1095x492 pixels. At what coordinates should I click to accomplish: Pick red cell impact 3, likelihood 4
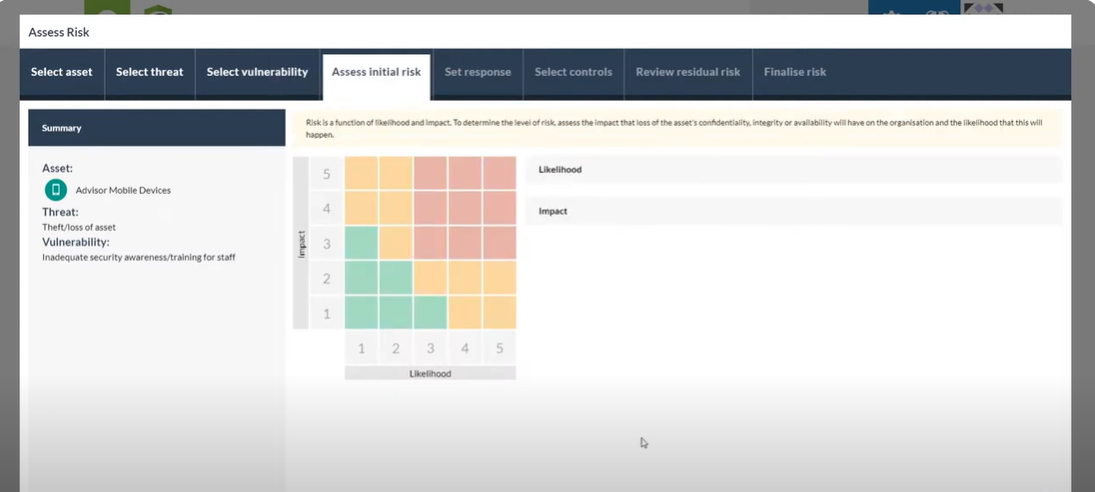coord(465,243)
